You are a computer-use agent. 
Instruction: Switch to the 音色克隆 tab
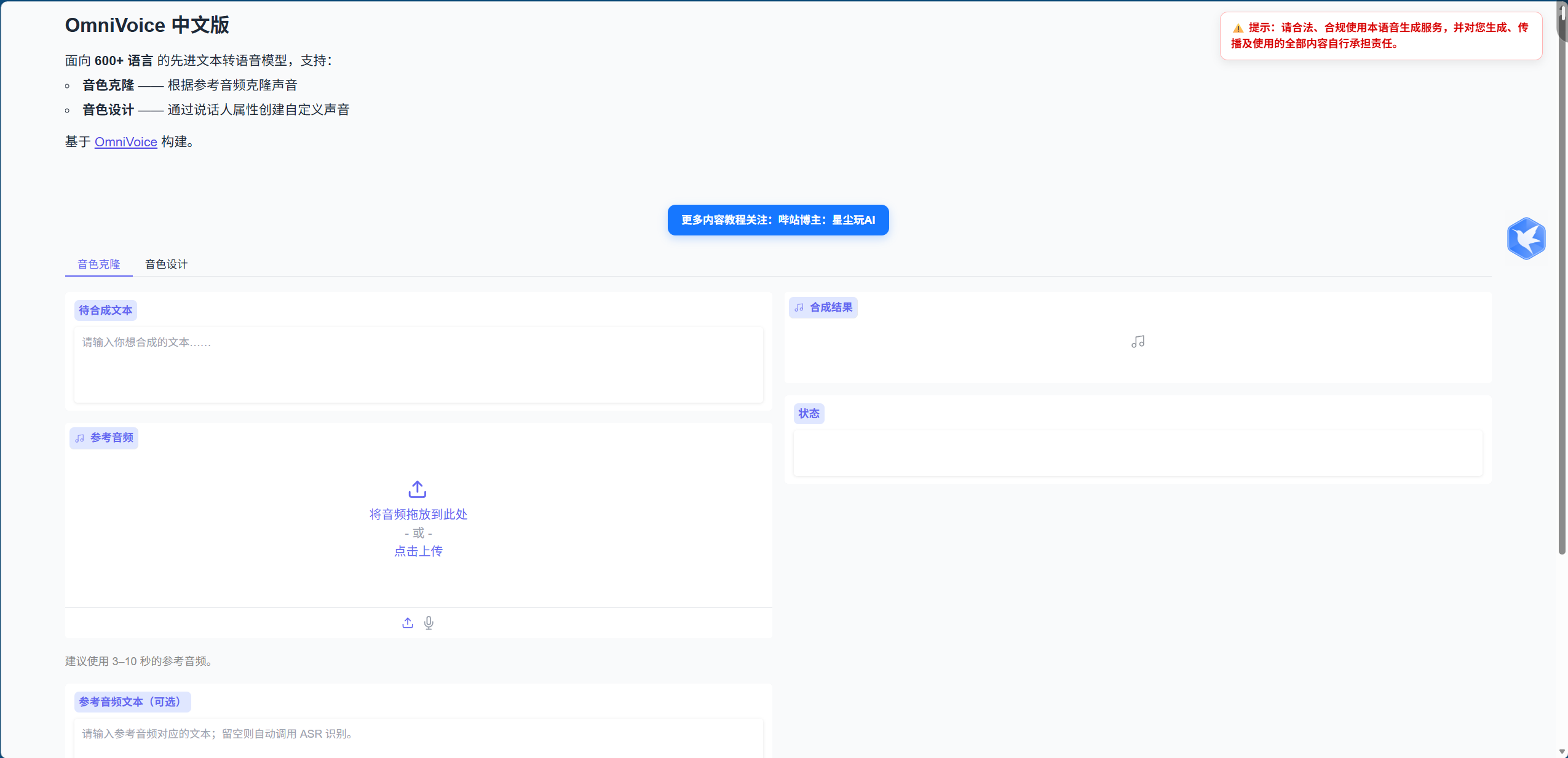pos(99,264)
